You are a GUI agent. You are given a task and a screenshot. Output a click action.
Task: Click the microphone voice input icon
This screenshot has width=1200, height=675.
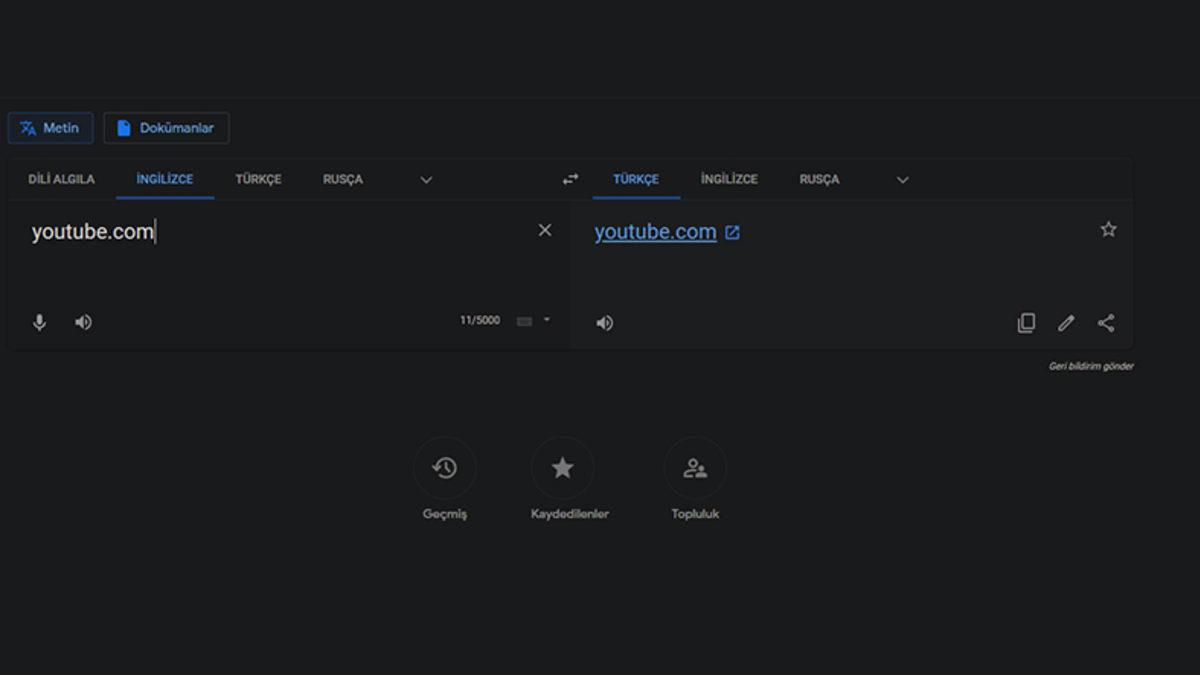[40, 322]
